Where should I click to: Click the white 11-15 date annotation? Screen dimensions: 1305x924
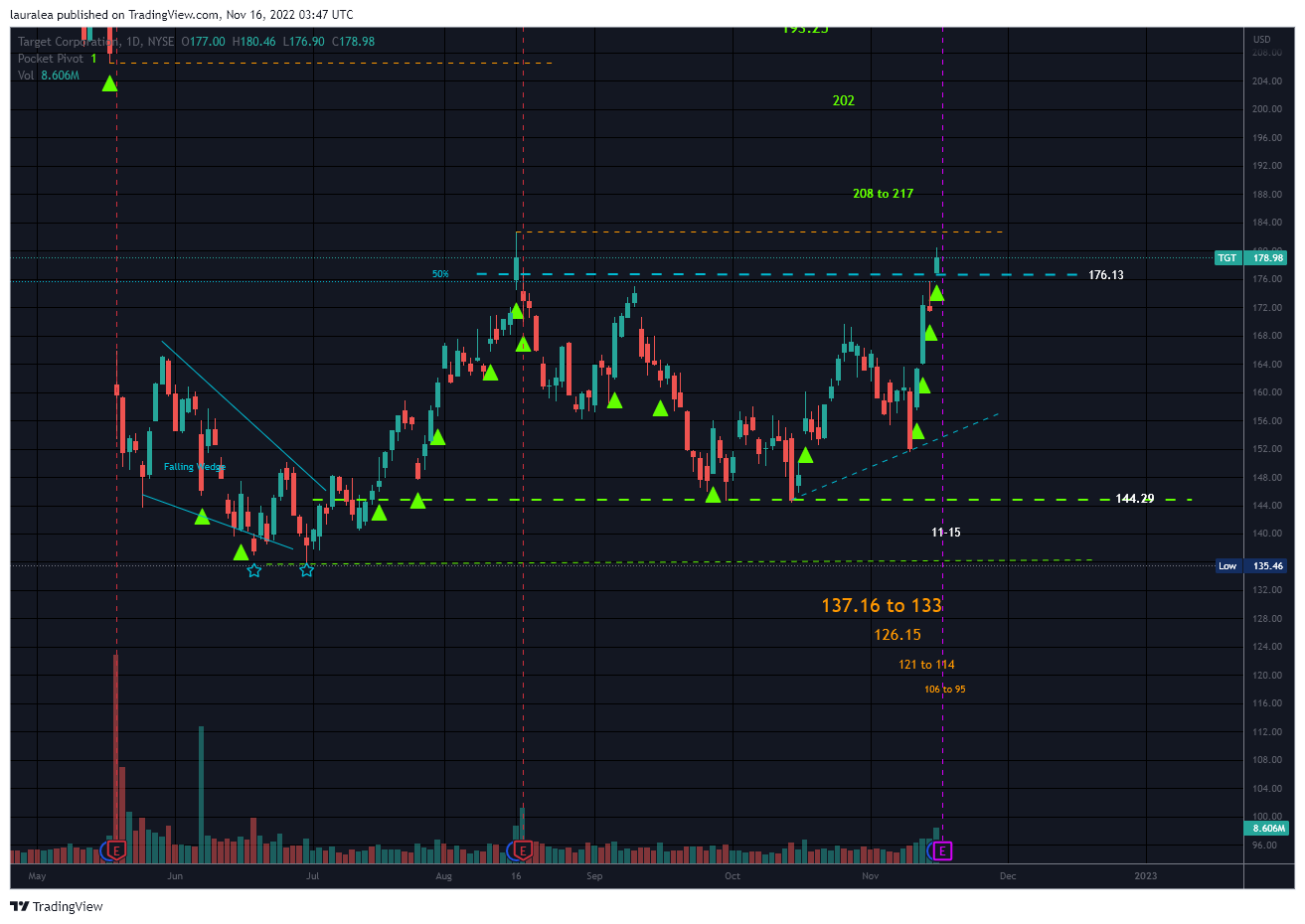tap(946, 533)
